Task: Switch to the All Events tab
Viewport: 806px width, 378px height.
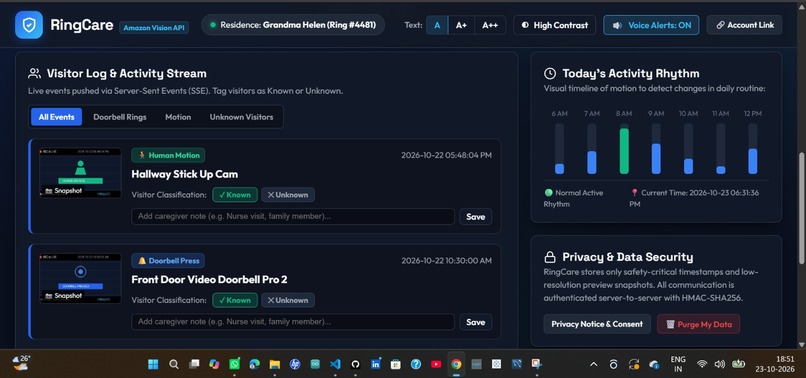Action: [x=57, y=117]
